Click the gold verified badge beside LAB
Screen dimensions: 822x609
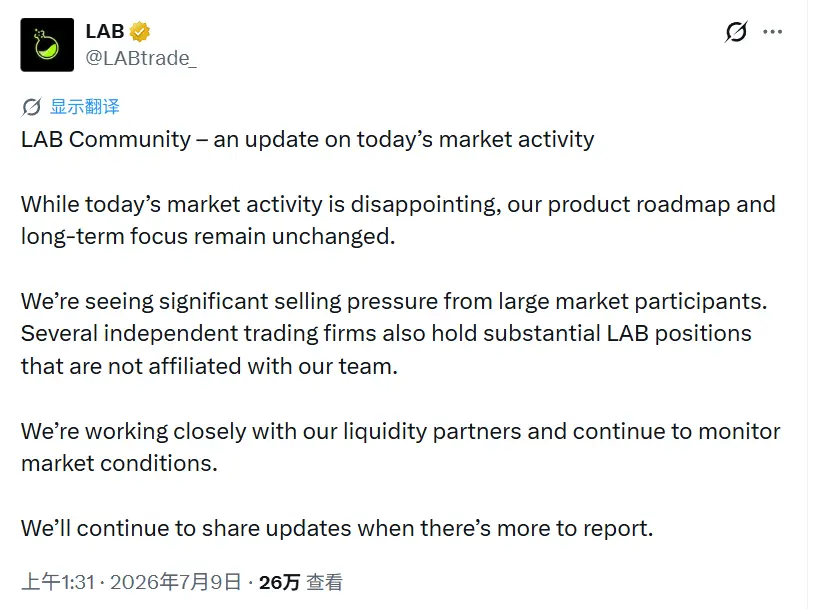coord(139,32)
